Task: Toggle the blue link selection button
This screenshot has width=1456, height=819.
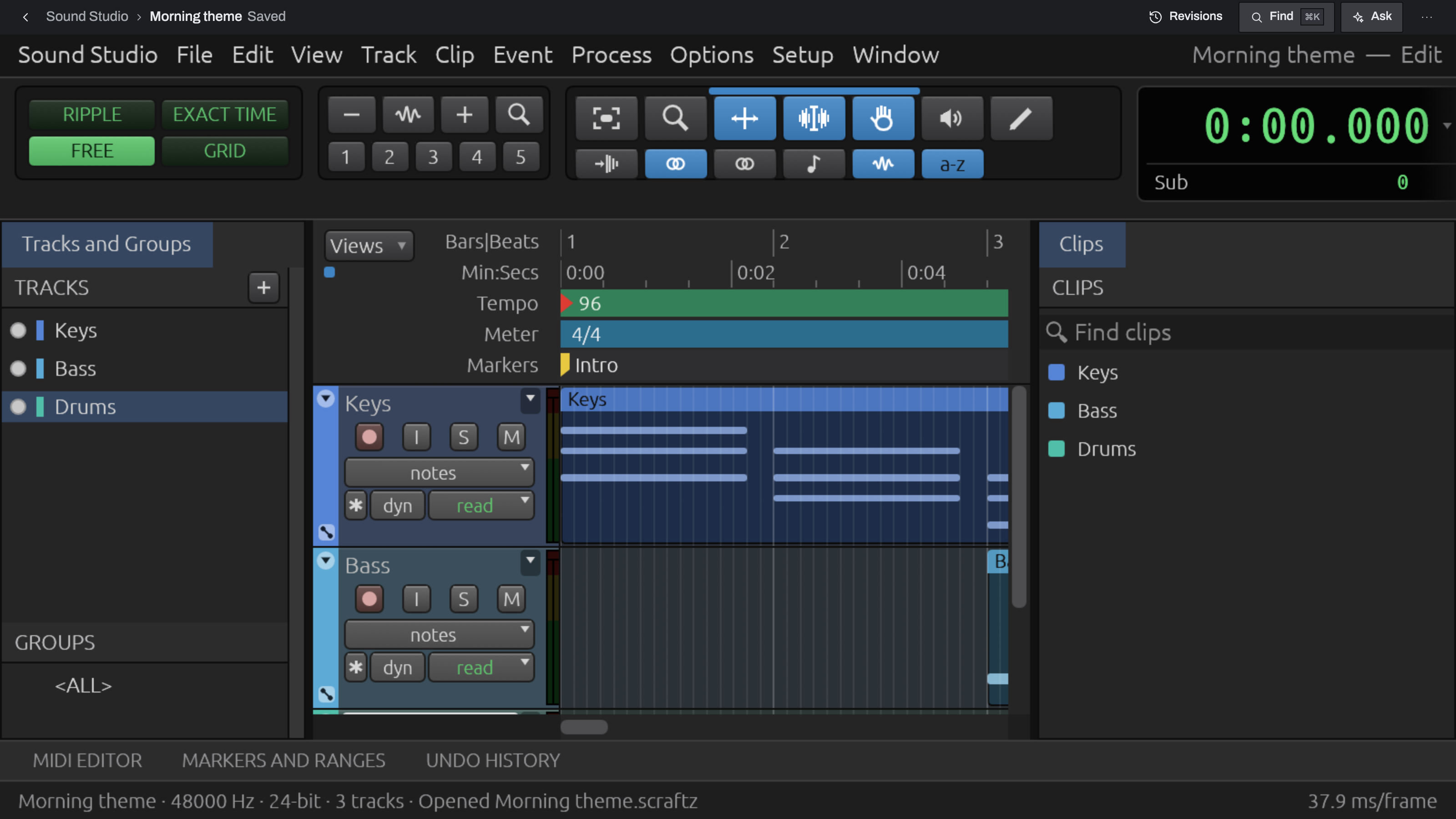Action: point(675,164)
